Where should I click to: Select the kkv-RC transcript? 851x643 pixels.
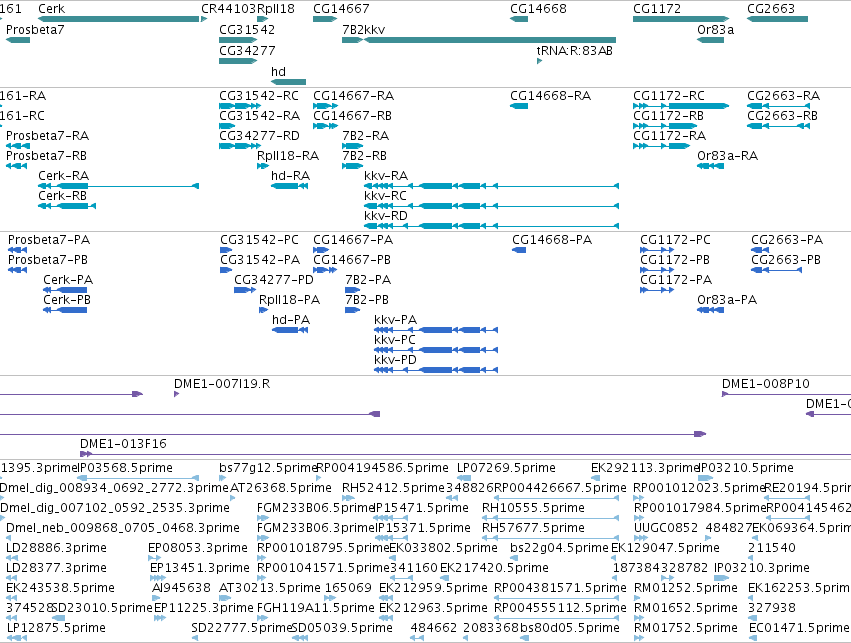pos(491,206)
